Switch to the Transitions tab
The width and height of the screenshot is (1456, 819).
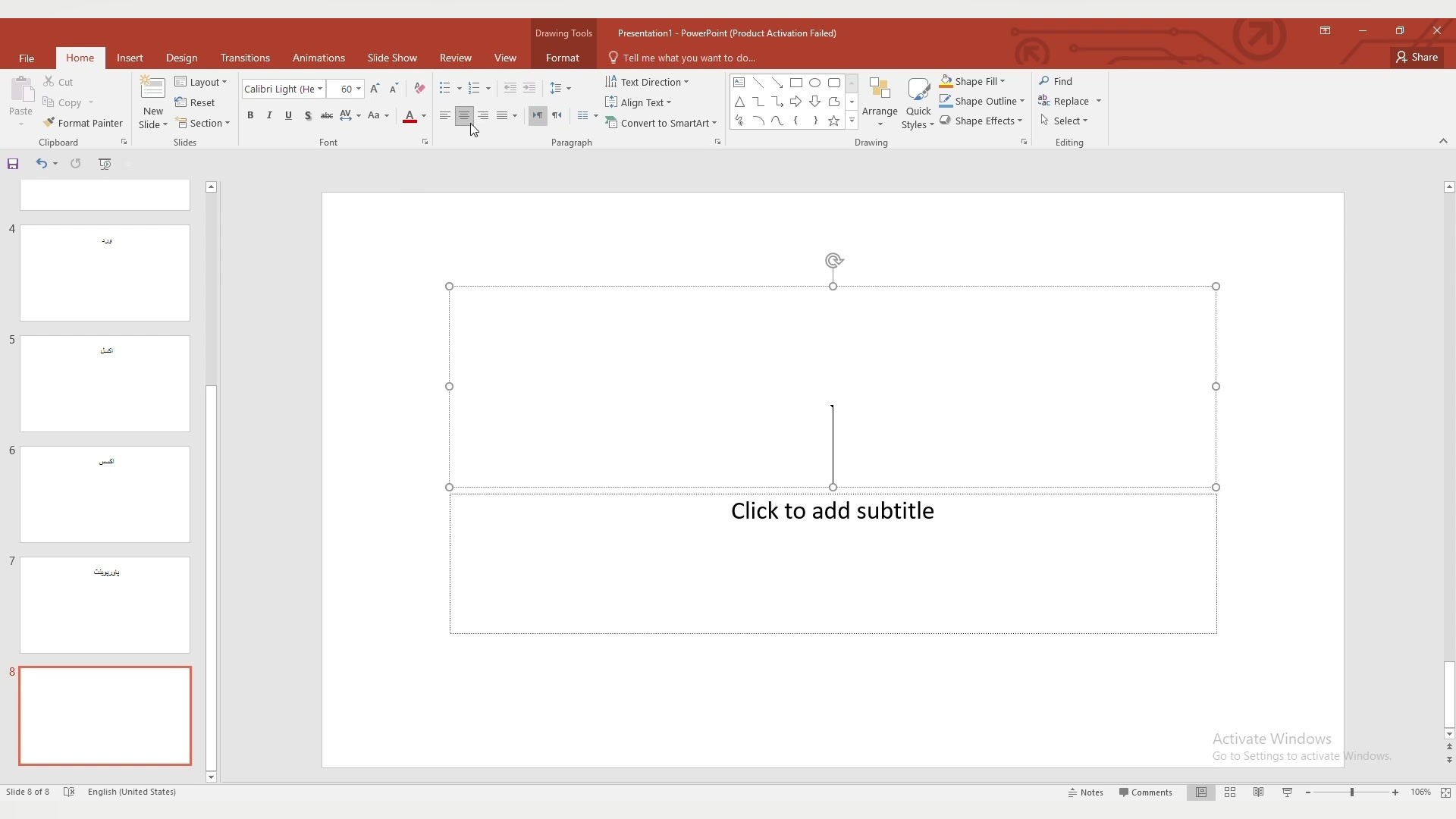point(245,58)
